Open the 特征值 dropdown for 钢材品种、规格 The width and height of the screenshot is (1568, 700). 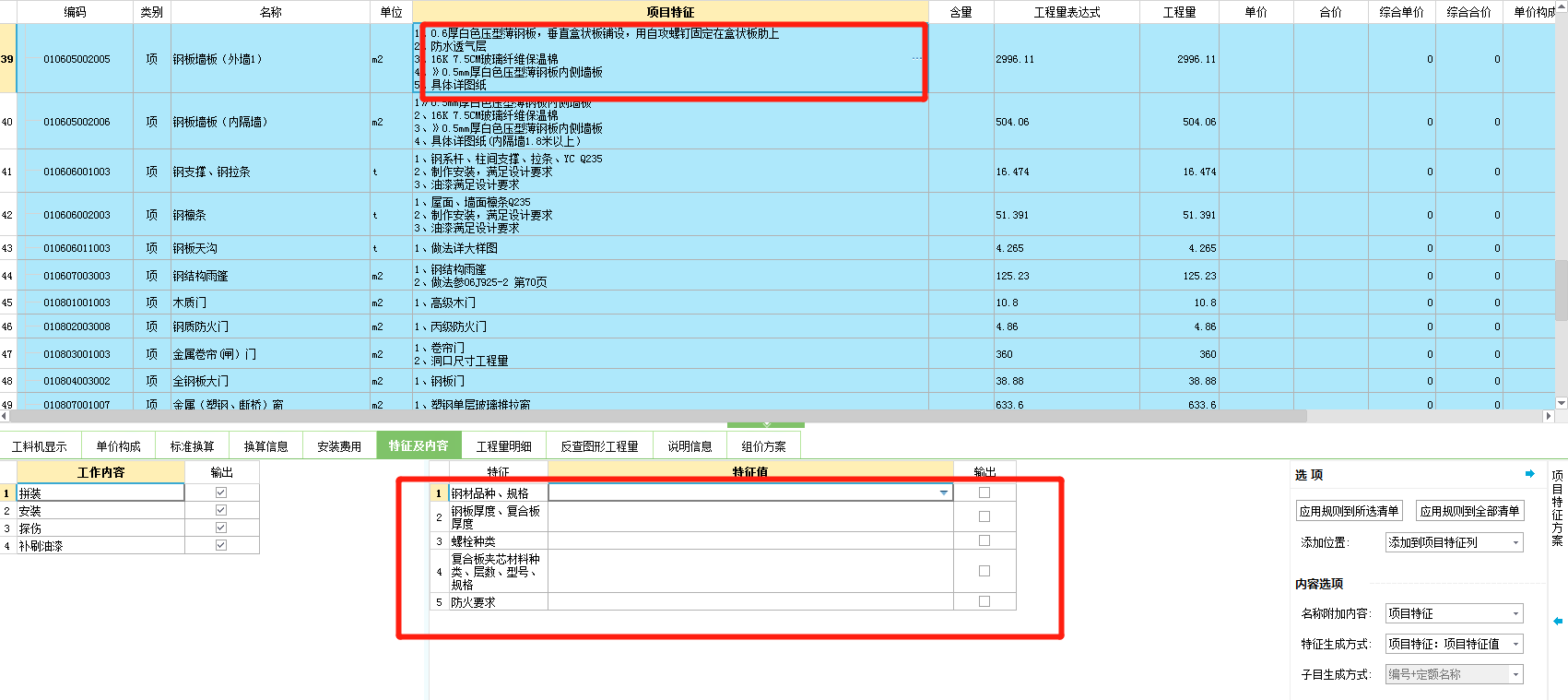[944, 492]
